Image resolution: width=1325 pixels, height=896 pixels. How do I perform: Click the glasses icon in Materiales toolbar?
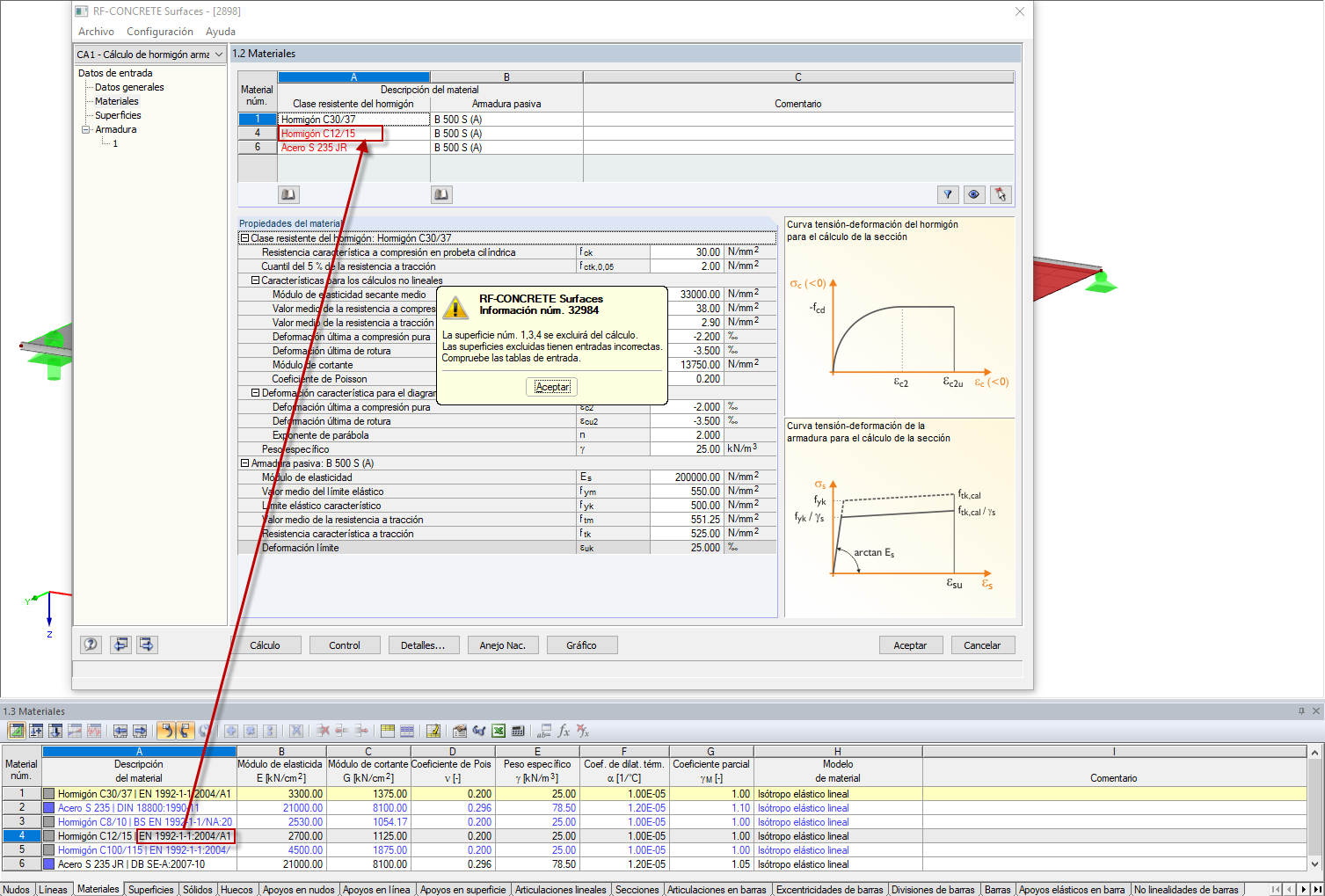479,731
